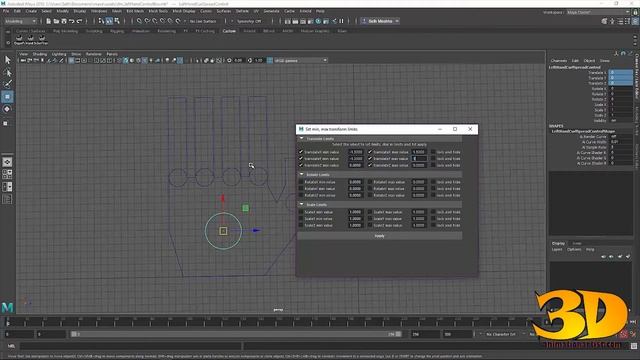Image resolution: width=640 pixels, height=360 pixels.
Task: Click the Redo arrow icon
Action: click(x=79, y=21)
